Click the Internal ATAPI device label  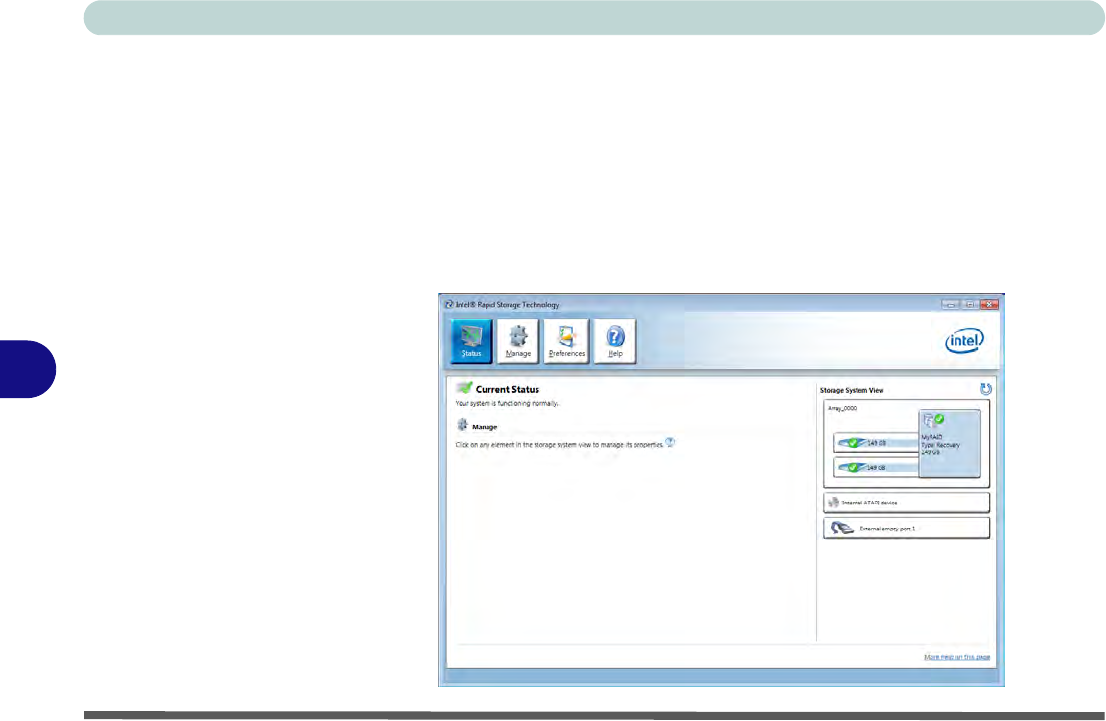click(869, 503)
